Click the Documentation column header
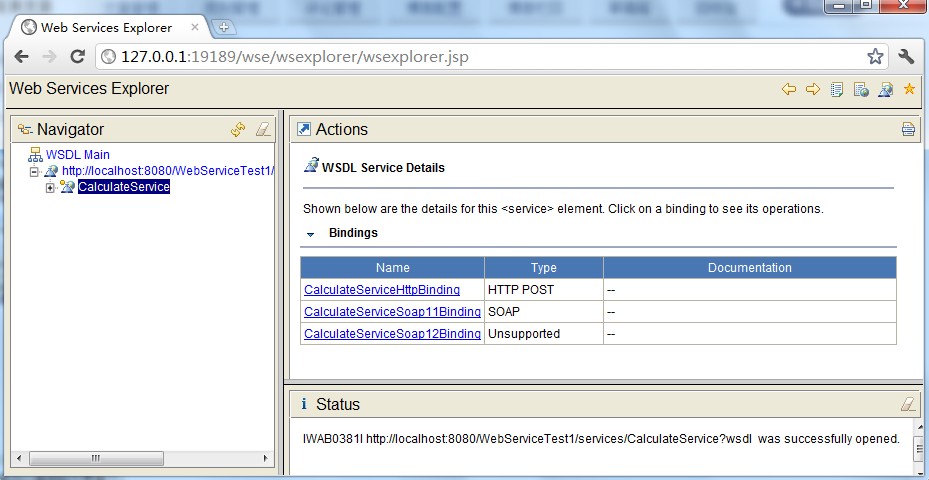929x480 pixels. pyautogui.click(x=749, y=268)
